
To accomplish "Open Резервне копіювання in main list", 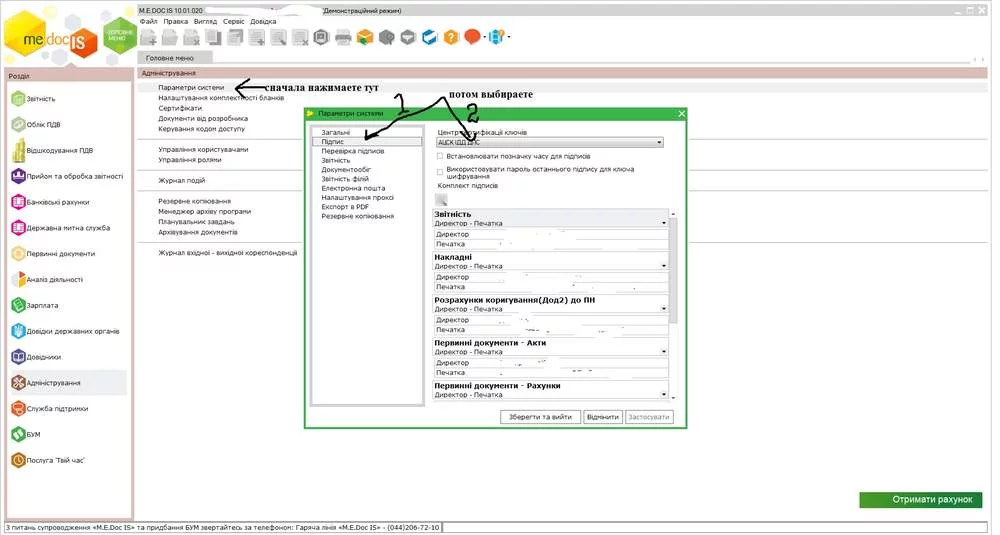I will [195, 201].
